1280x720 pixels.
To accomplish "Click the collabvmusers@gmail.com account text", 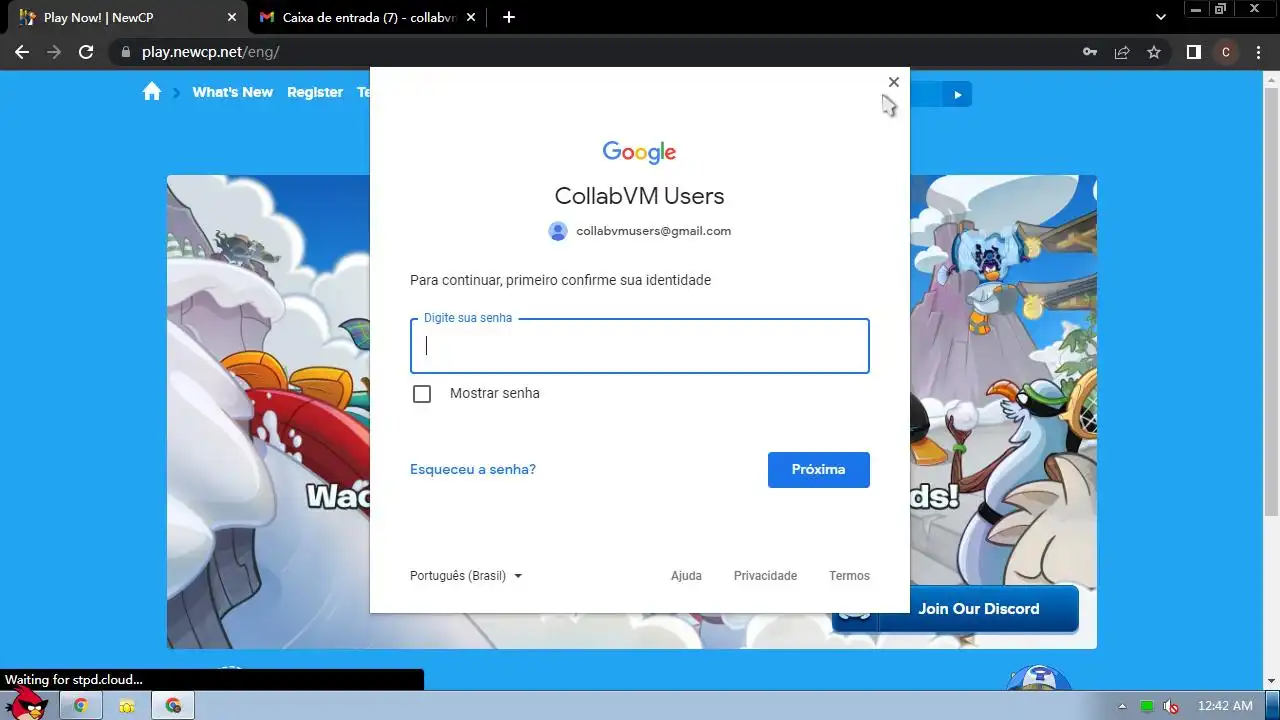I will pyautogui.click(x=653, y=231).
